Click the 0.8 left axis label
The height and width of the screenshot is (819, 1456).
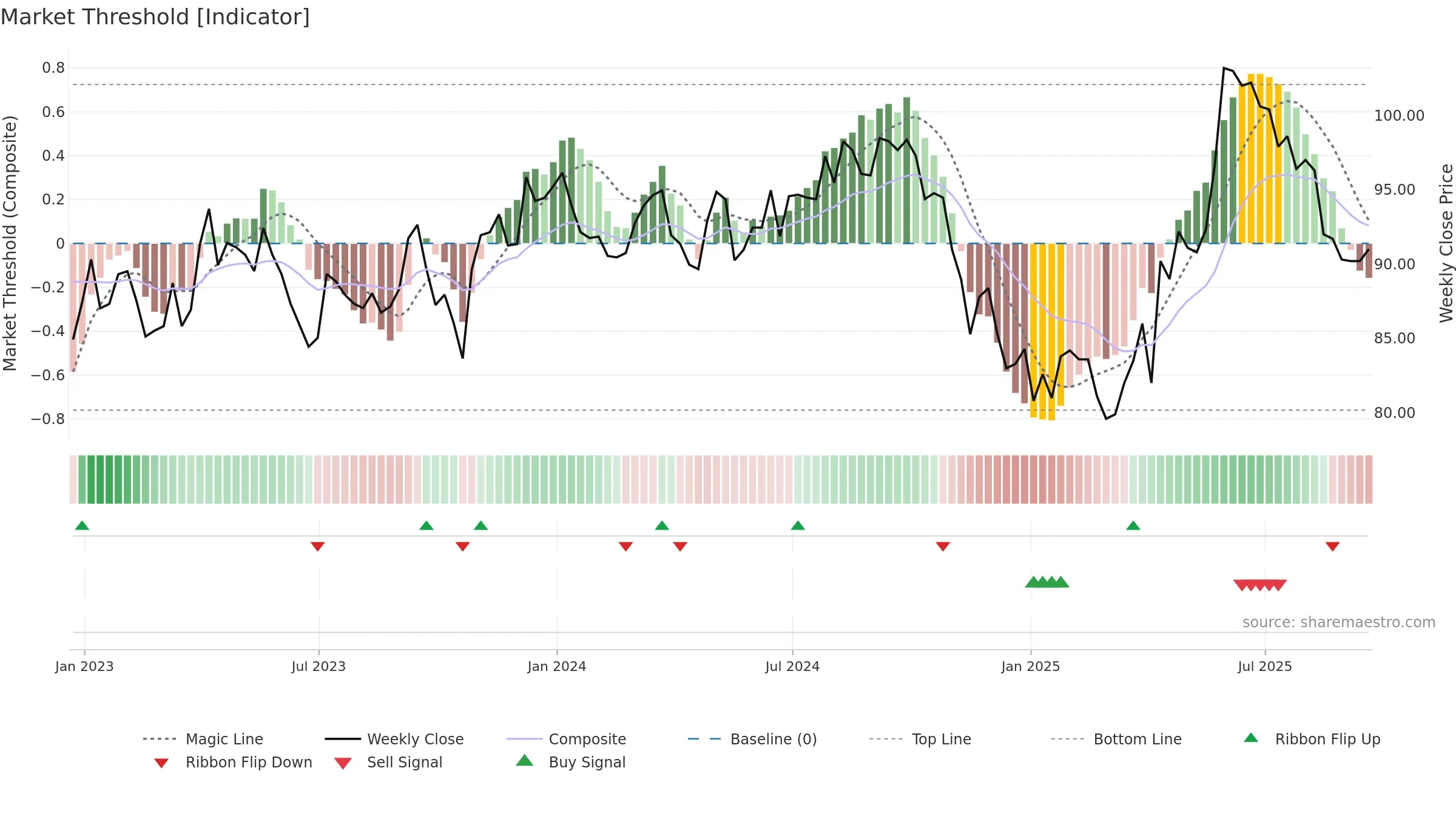[53, 68]
